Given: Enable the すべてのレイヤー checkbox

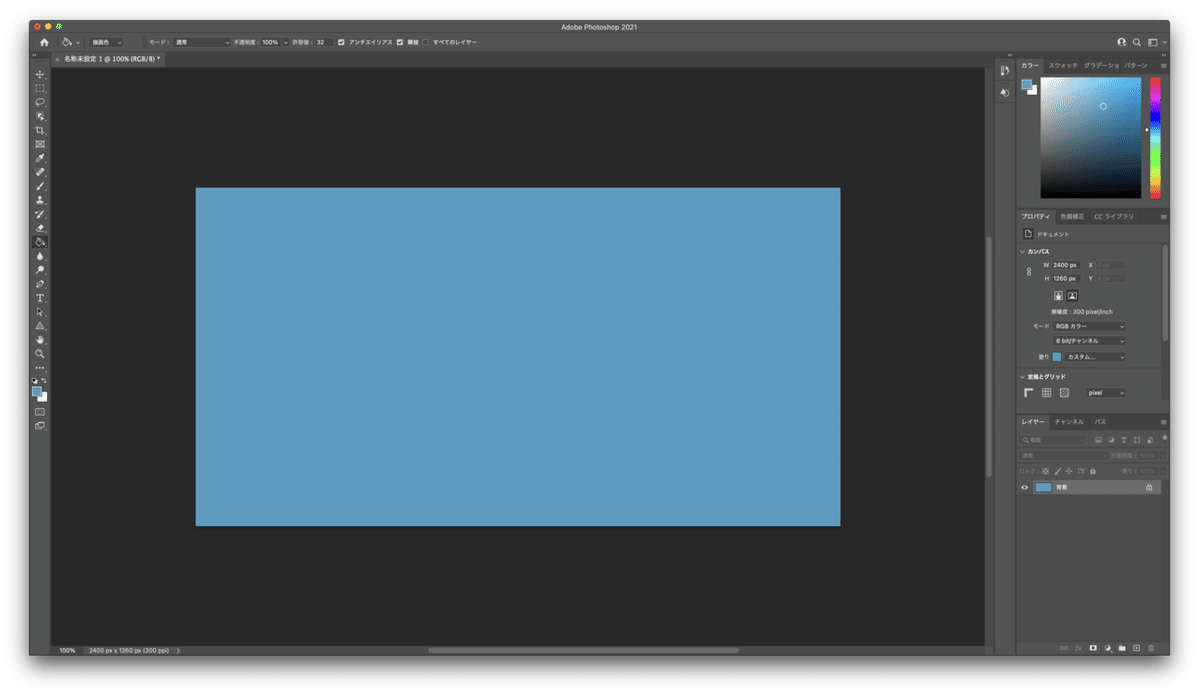Looking at the screenshot, I should point(425,43).
